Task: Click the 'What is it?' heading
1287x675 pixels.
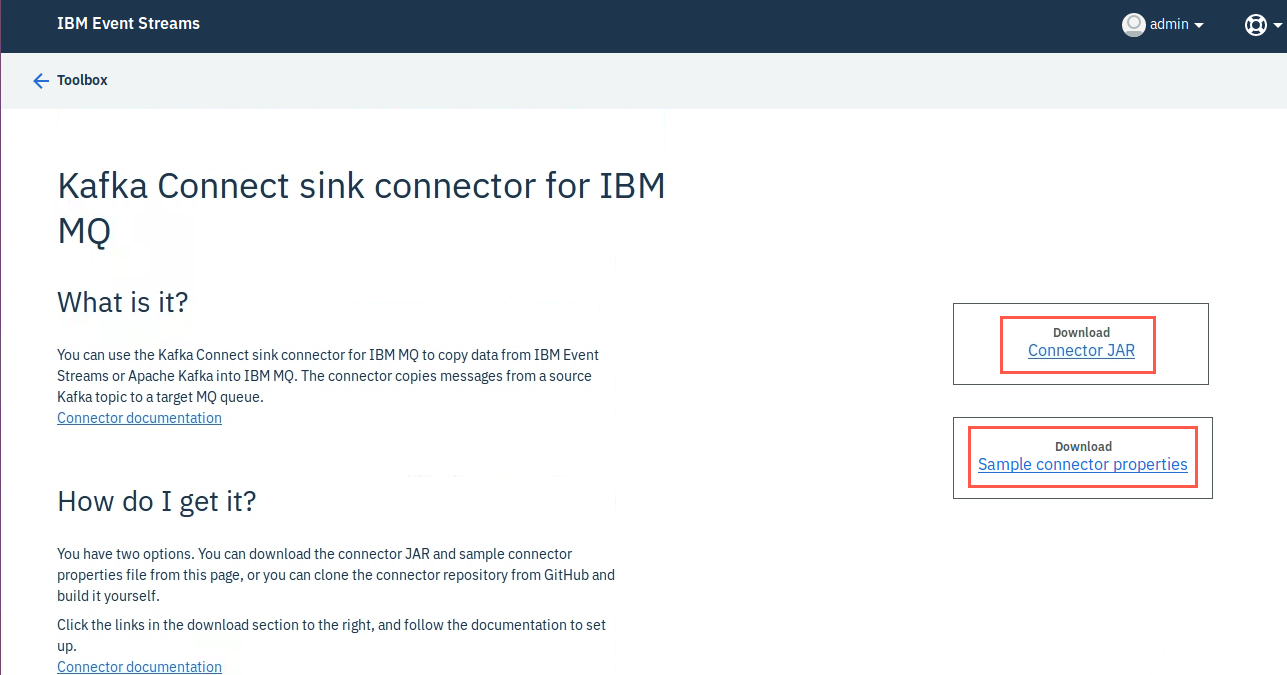Action: click(x=123, y=302)
